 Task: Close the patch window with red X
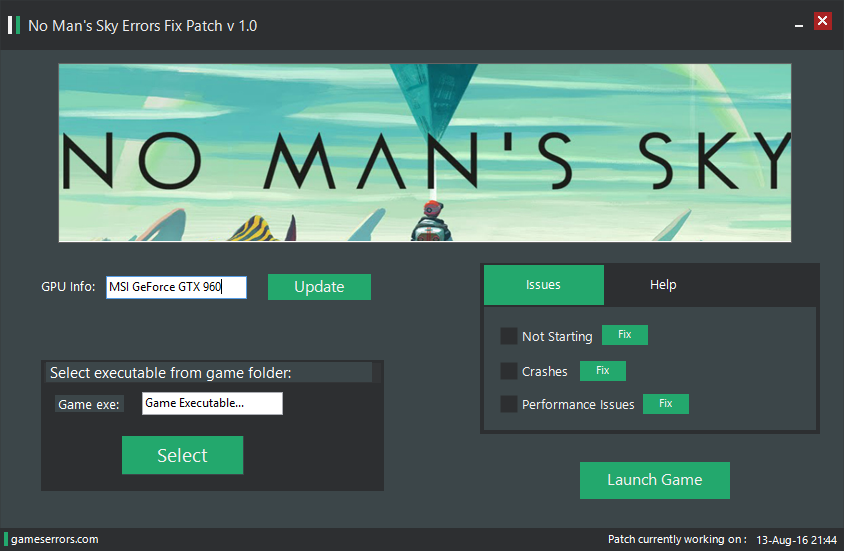point(822,21)
